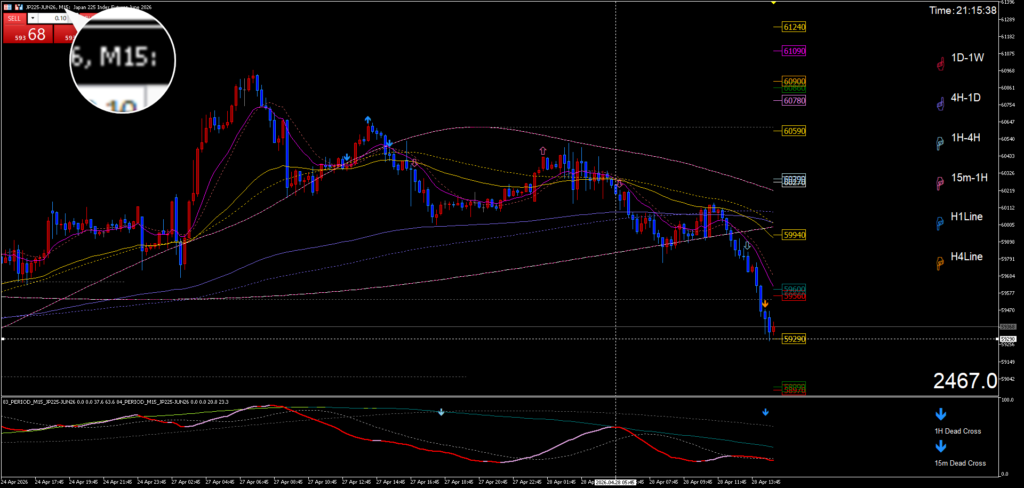Image resolution: width=1024 pixels, height=488 pixels.
Task: Select the magenta 61090 price label
Action: pyautogui.click(x=795, y=50)
